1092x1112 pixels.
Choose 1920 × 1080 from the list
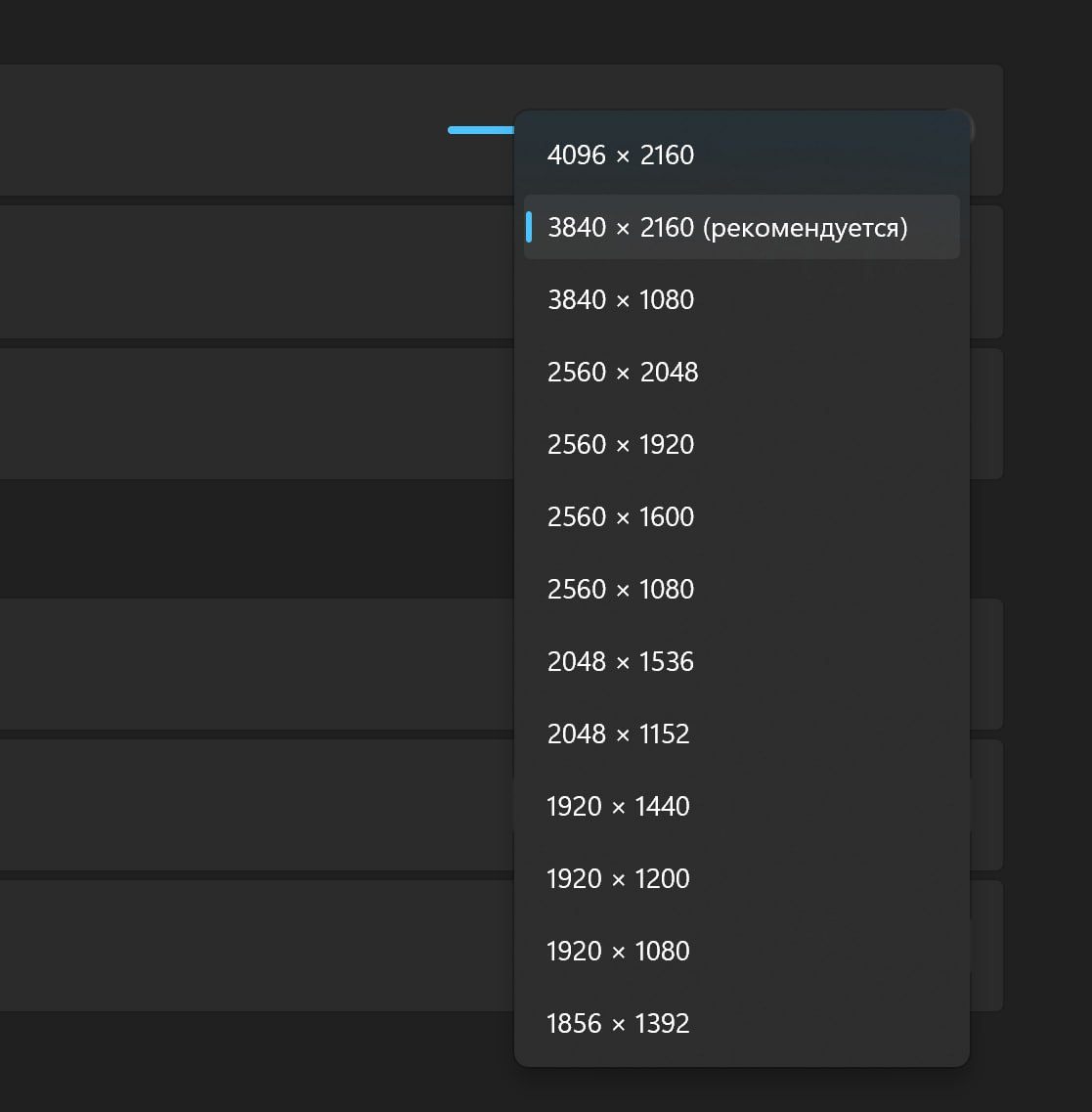(x=742, y=951)
